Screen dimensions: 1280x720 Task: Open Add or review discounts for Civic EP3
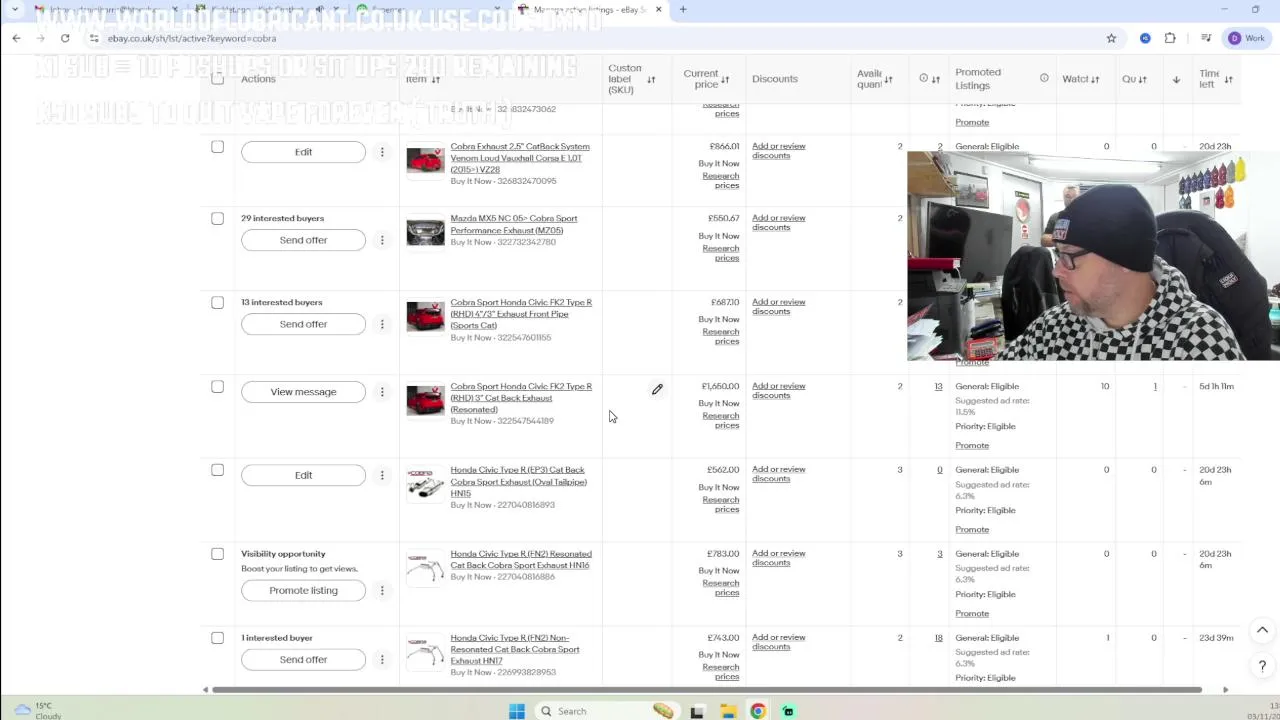778,474
